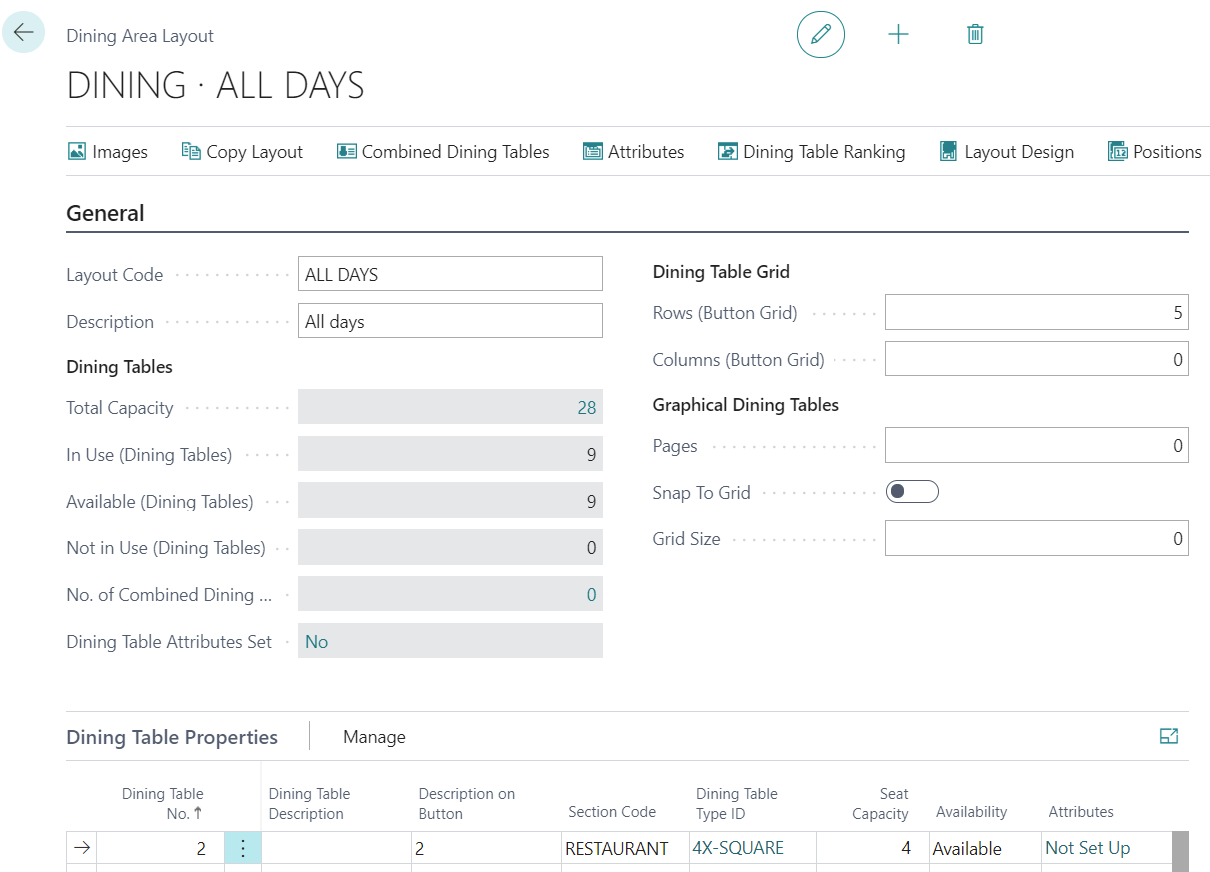This screenshot has height=872, width=1210.
Task: Click the pencil edit icon
Action: (820, 35)
